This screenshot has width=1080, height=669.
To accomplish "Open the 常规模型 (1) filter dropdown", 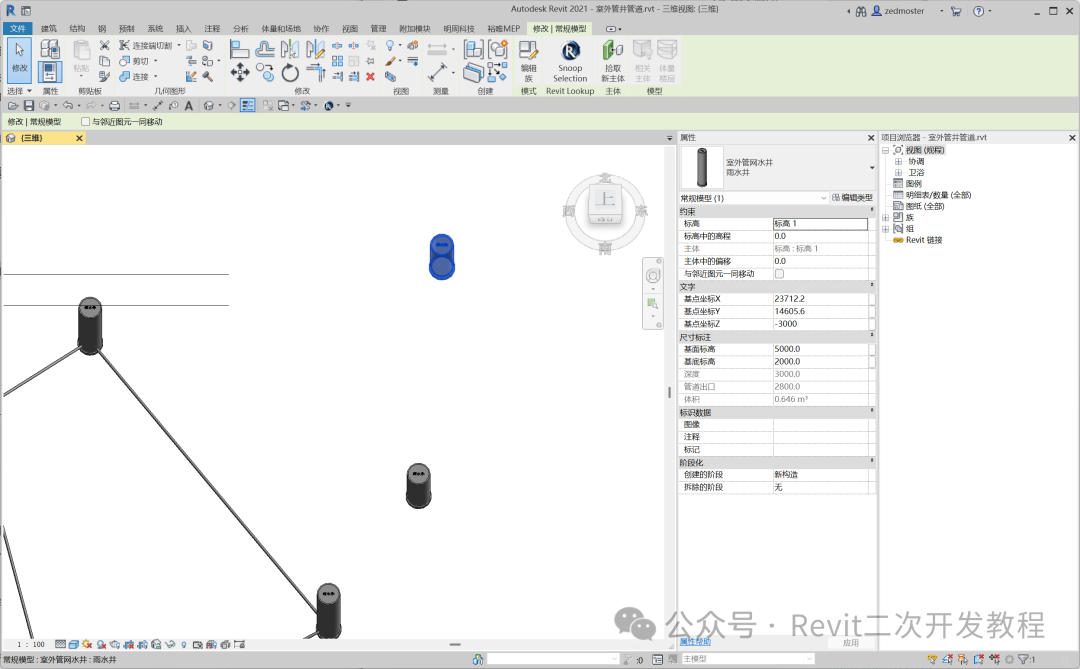I will 823,198.
